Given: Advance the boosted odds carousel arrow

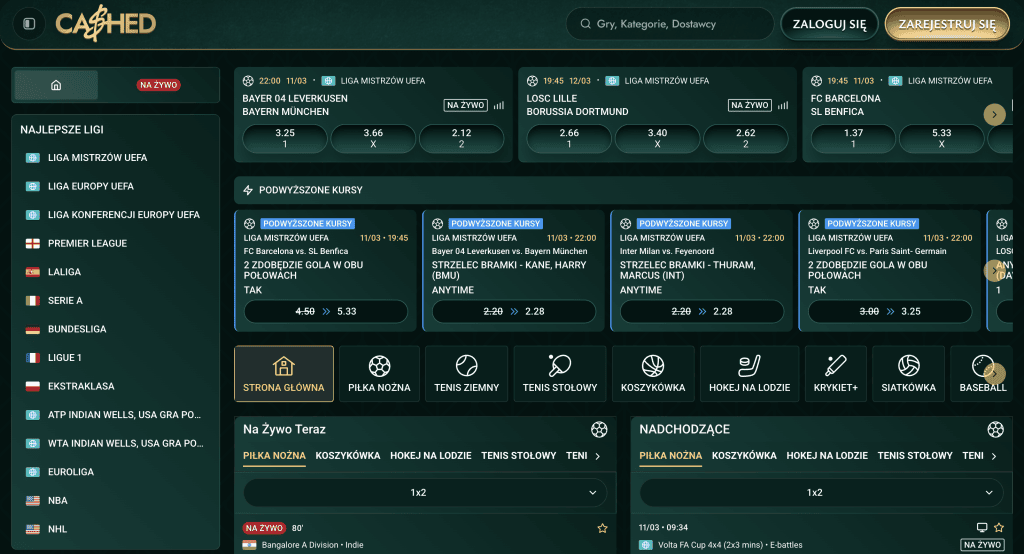Looking at the screenshot, I should (x=994, y=270).
